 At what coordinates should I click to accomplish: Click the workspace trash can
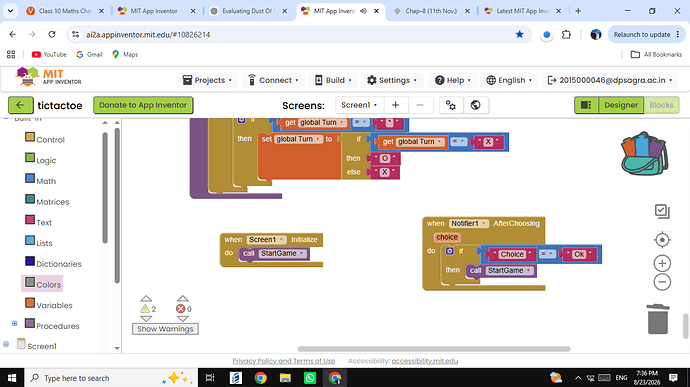pyautogui.click(x=658, y=319)
